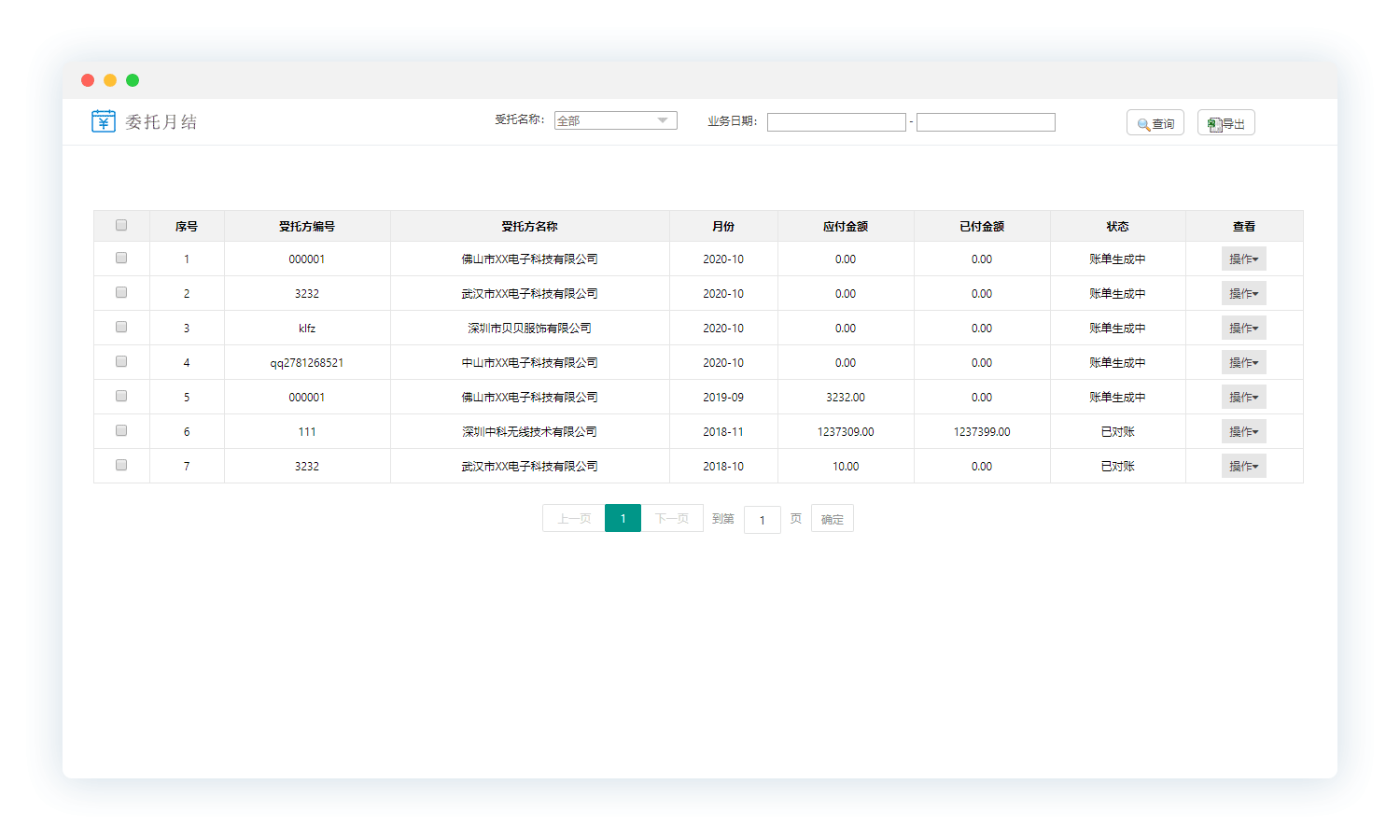
Task: Toggle the select-all checkbox in table header
Action: (x=121, y=225)
